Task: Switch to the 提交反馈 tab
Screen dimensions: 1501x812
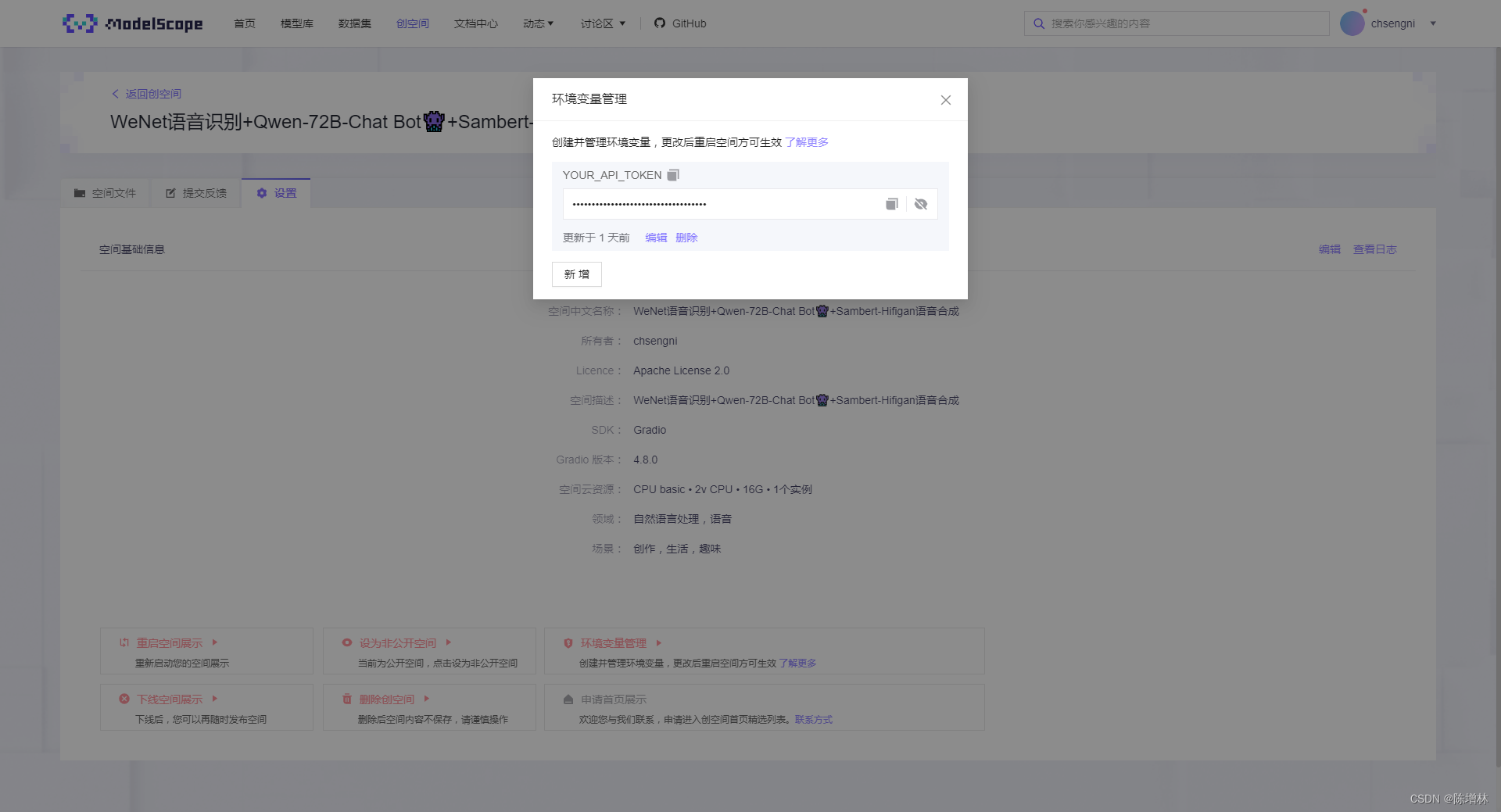Action: (196, 193)
